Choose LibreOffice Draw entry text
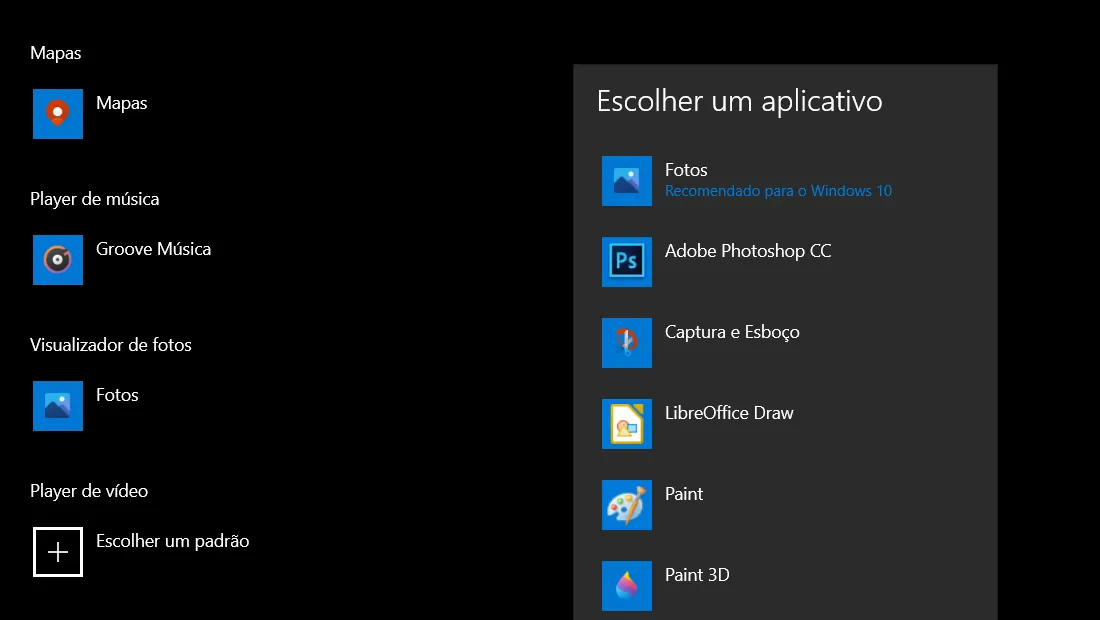Image resolution: width=1100 pixels, height=620 pixels. click(729, 413)
